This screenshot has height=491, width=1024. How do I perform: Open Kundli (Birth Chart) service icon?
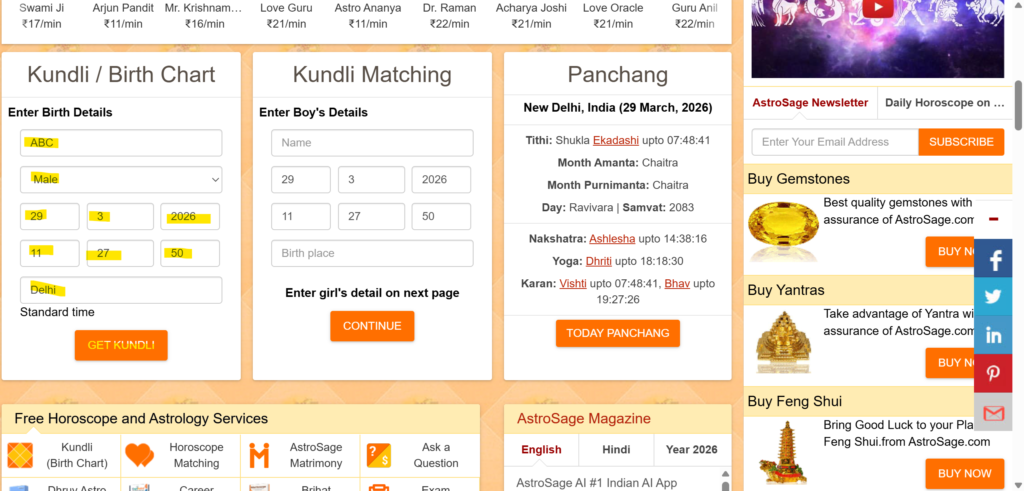coord(20,455)
